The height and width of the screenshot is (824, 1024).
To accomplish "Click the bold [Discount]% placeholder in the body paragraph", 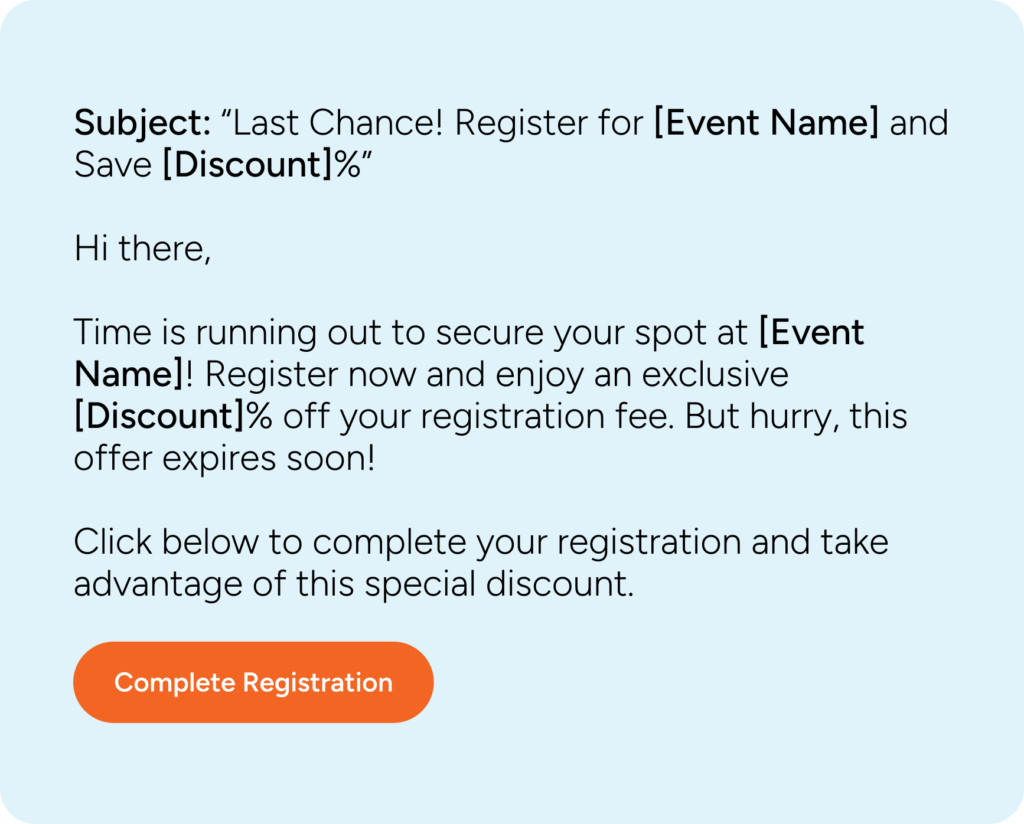I will pyautogui.click(x=173, y=416).
